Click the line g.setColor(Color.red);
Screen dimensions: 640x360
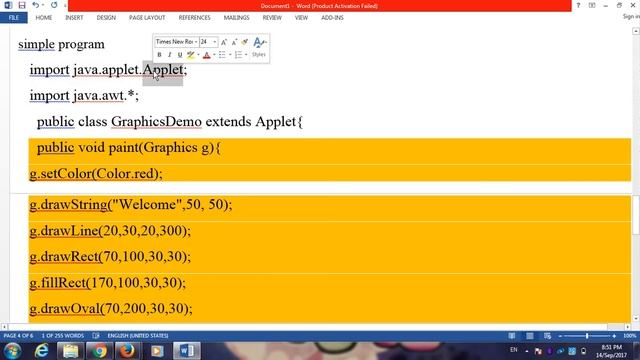(96, 174)
